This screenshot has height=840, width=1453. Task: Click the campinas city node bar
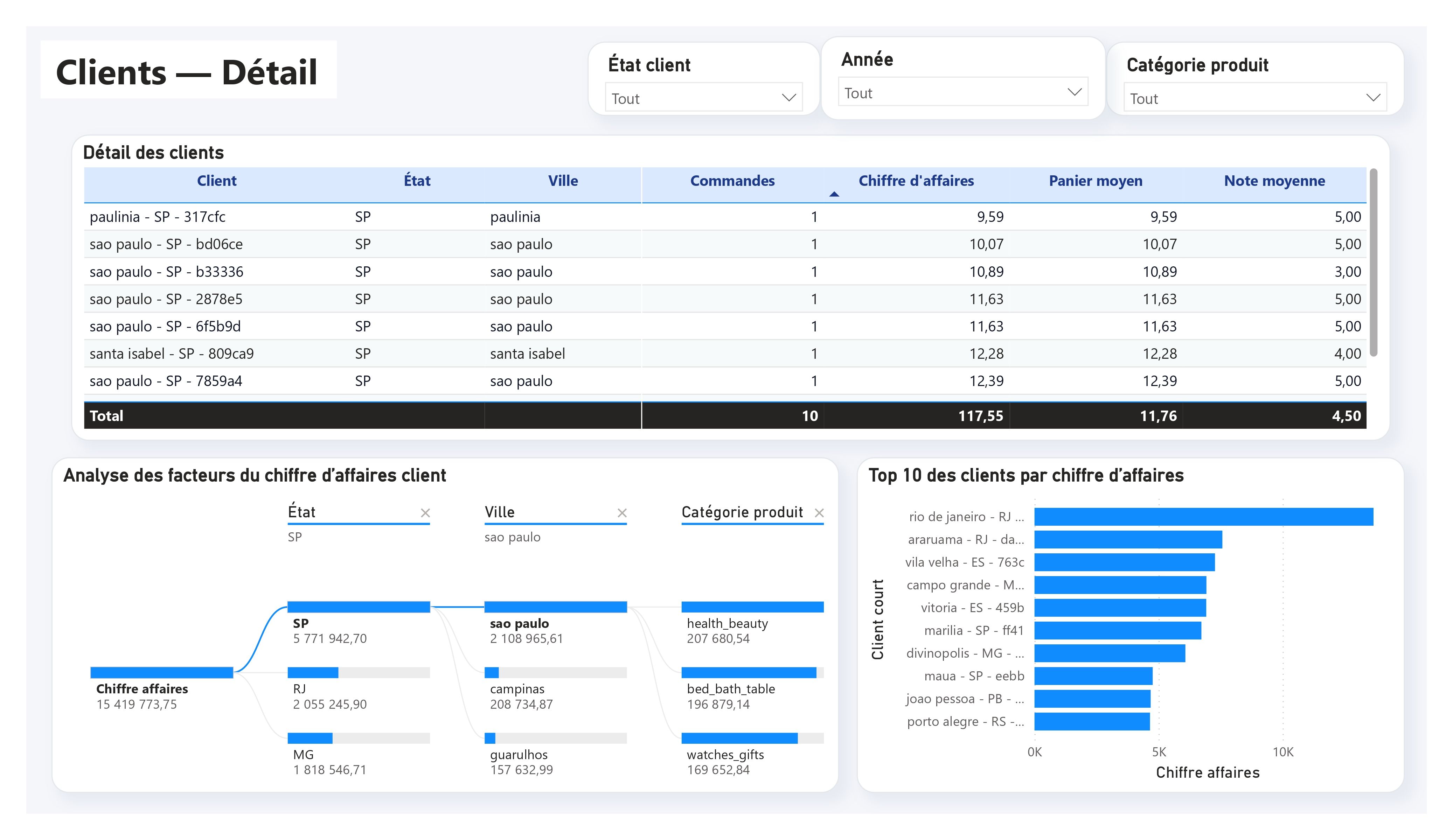pyautogui.click(x=555, y=673)
